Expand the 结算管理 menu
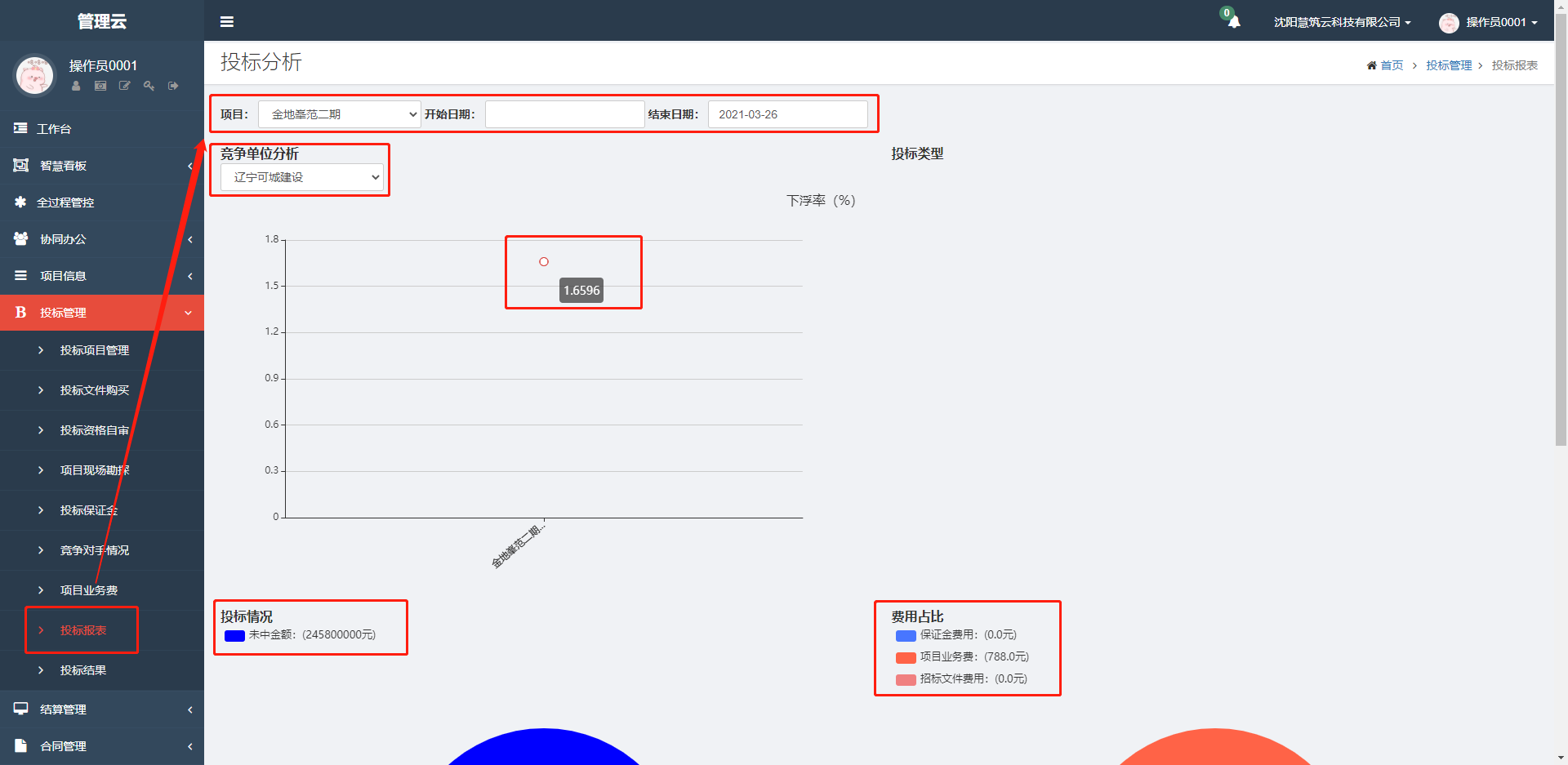The image size is (1568, 765). coord(102,709)
